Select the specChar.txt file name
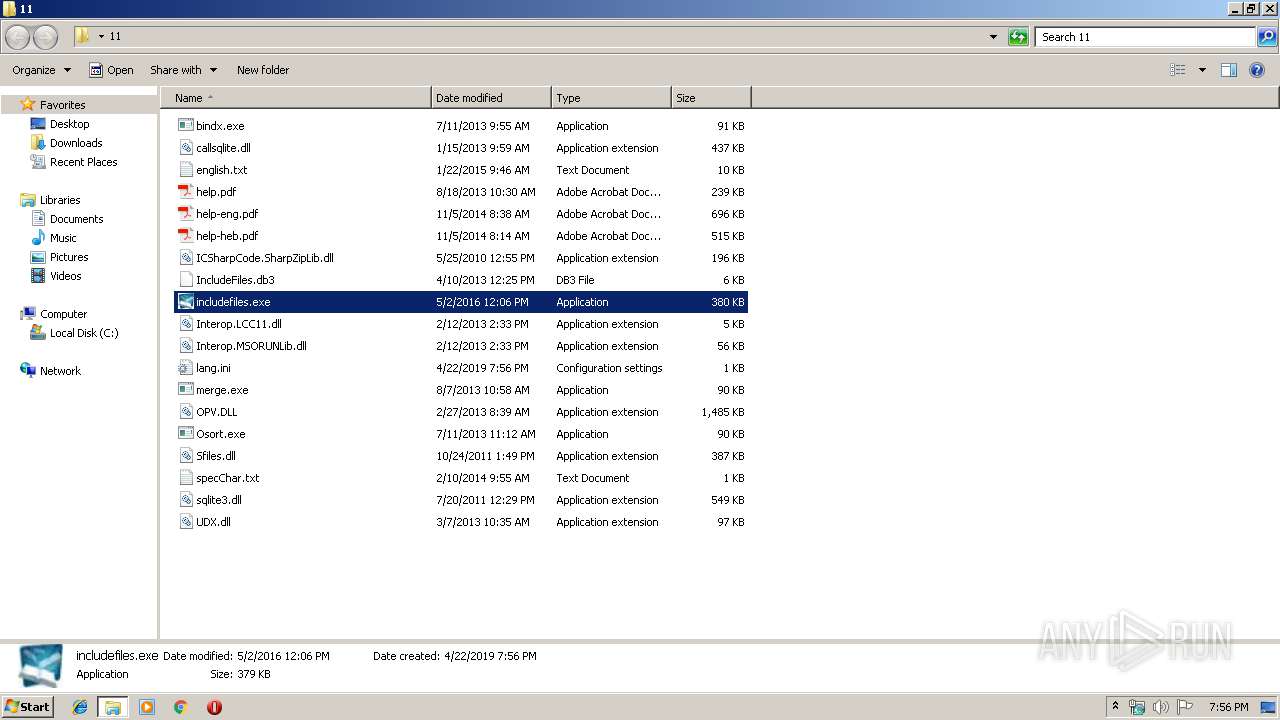The height and width of the screenshot is (720, 1280). tap(228, 478)
